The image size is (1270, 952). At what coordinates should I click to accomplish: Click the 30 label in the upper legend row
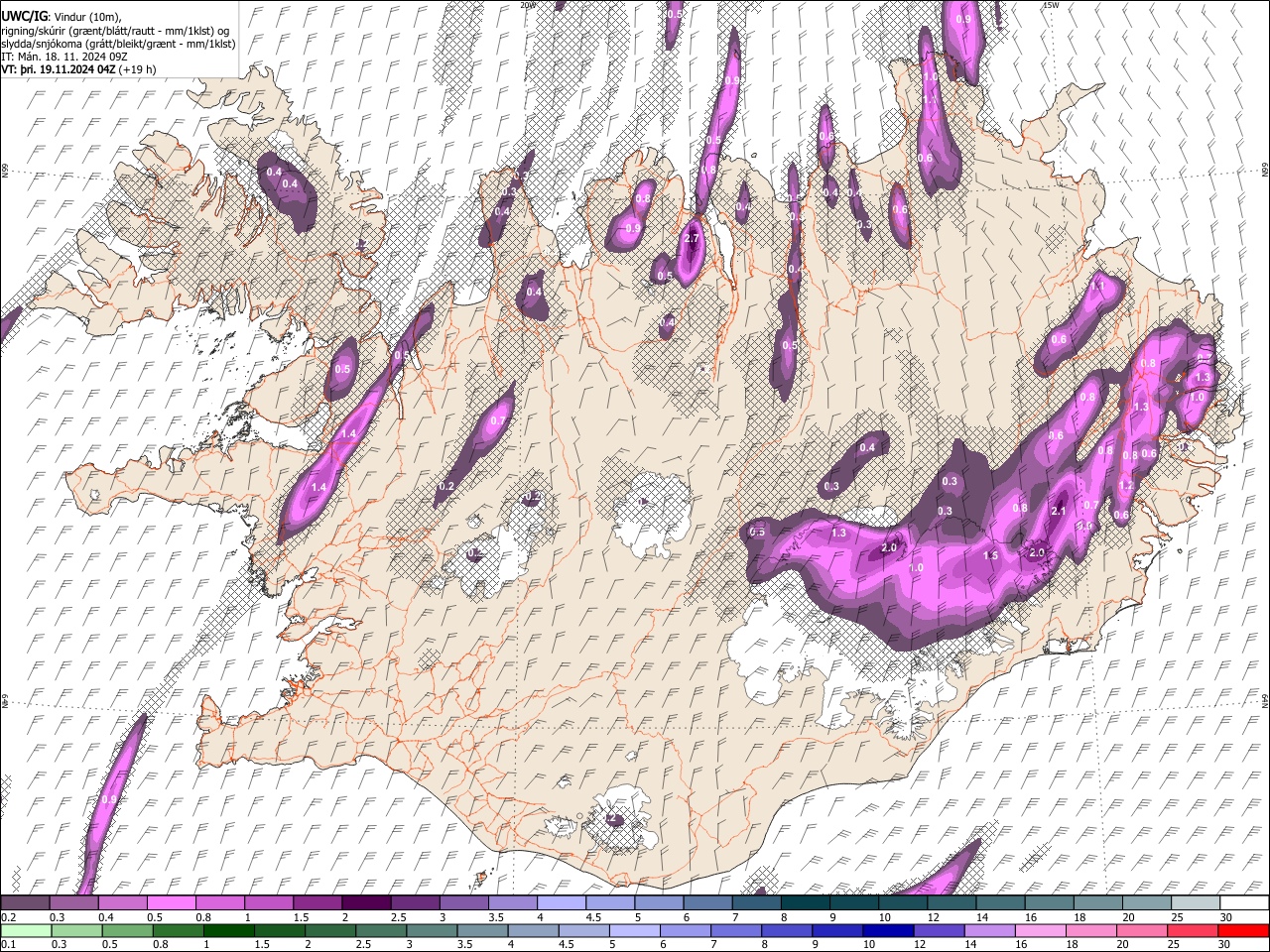coord(1226,917)
